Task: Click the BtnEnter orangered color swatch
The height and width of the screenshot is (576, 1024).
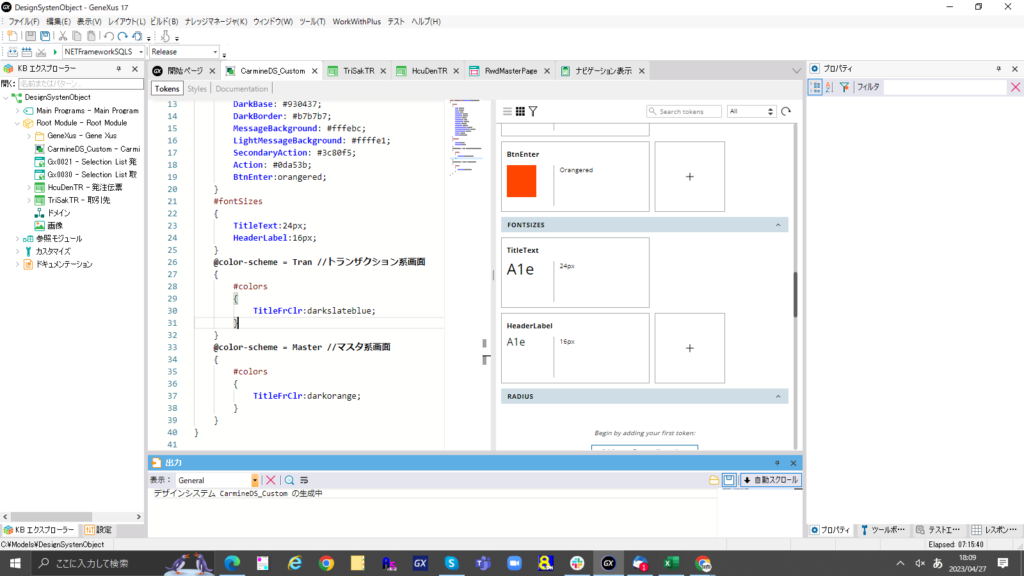Action: click(521, 181)
